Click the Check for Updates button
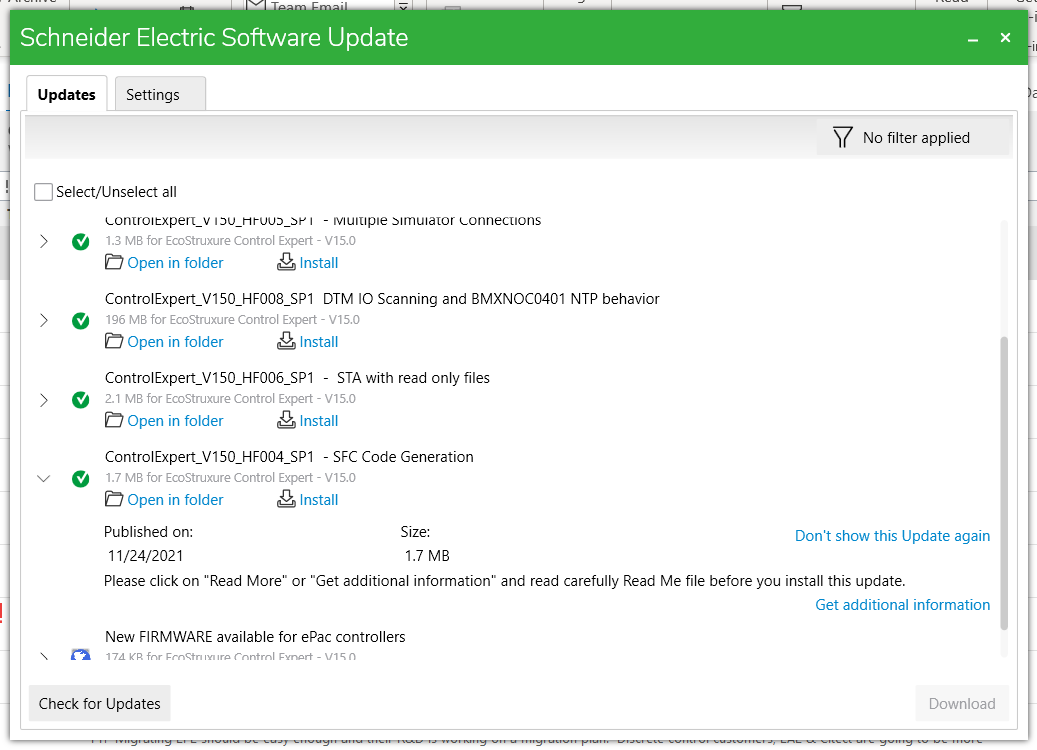The width and height of the screenshot is (1037, 750). pyautogui.click(x=100, y=703)
